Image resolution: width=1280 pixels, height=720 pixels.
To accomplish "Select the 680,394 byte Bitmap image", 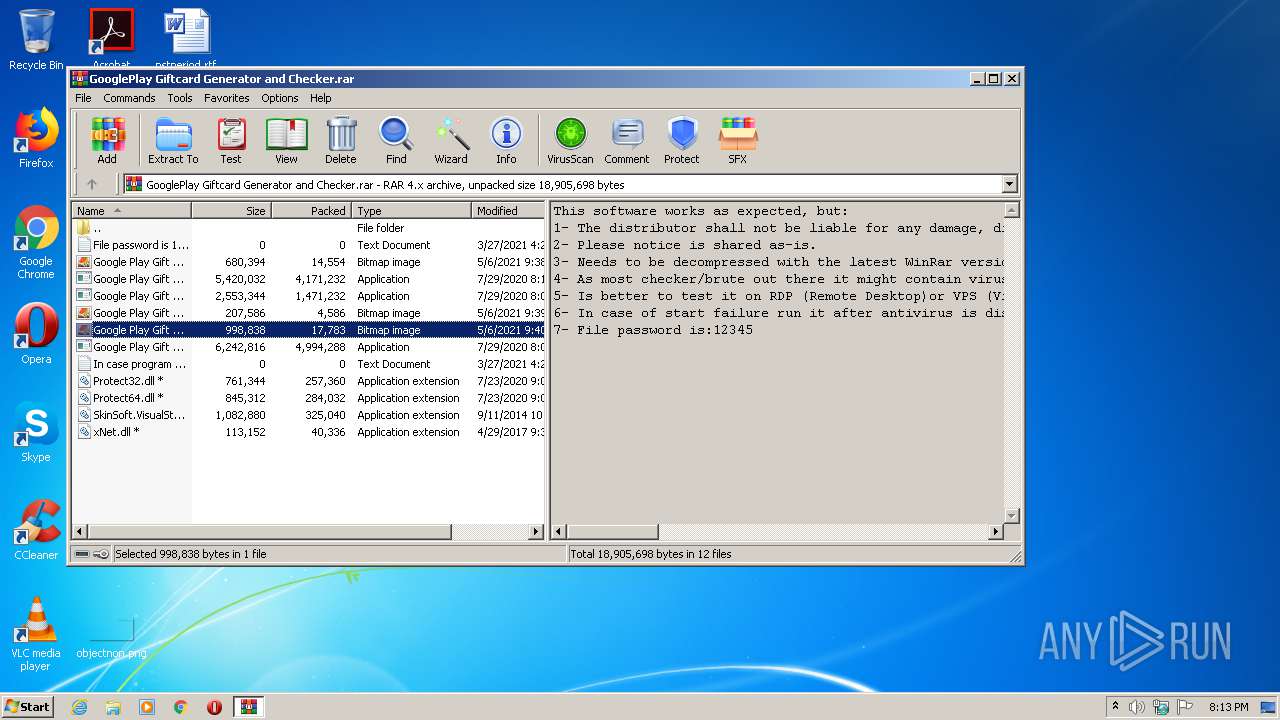I will [308, 262].
